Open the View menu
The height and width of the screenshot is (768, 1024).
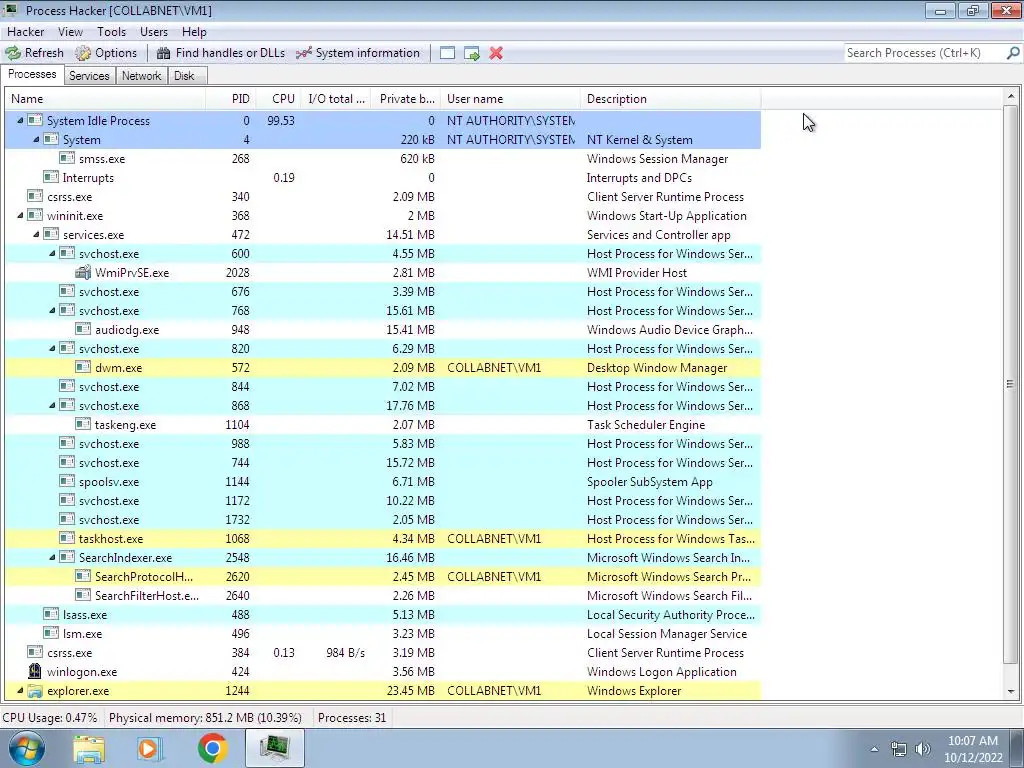tap(70, 31)
